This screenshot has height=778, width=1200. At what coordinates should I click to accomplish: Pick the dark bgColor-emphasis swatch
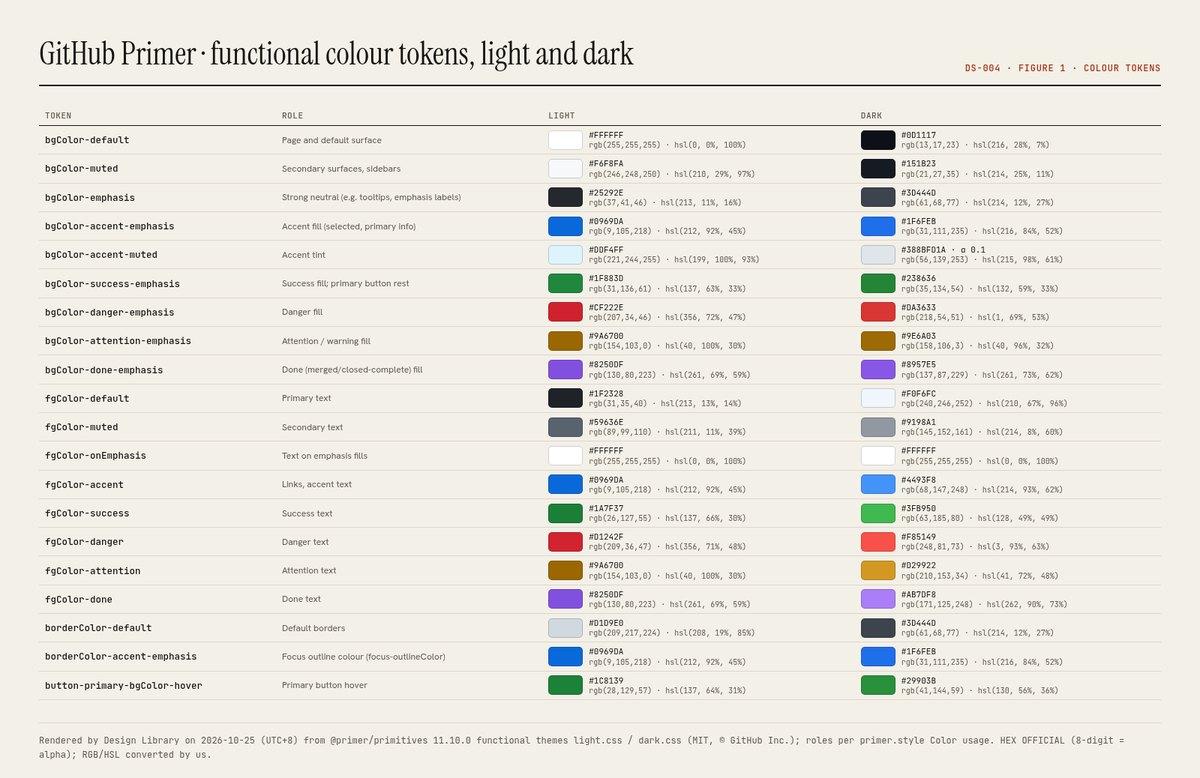point(878,197)
